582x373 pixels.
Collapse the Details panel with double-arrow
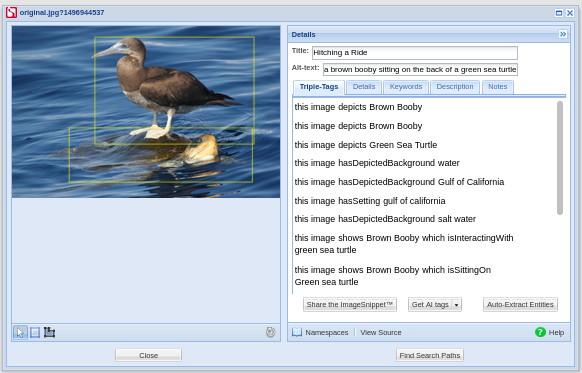pyautogui.click(x=563, y=34)
